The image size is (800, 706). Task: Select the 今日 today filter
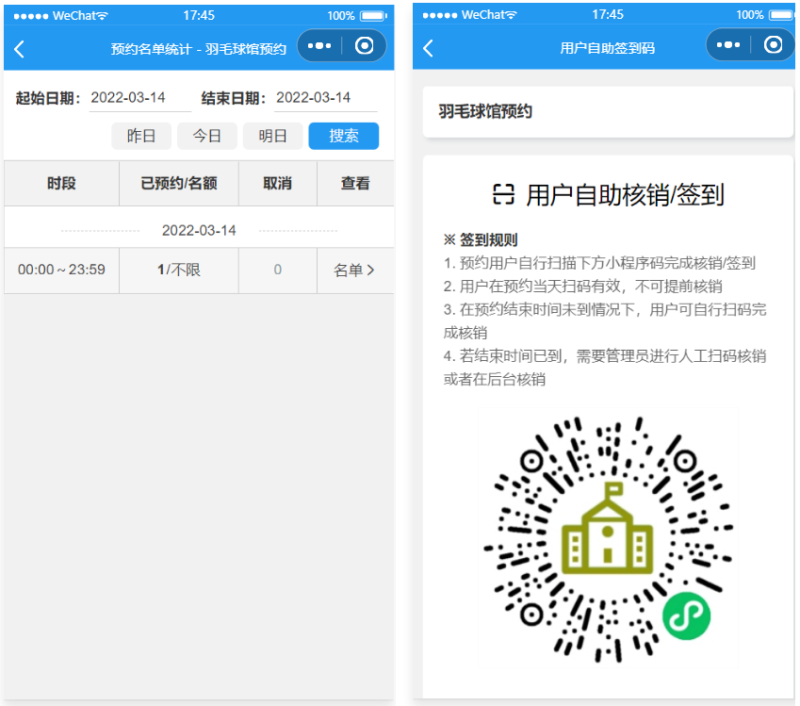click(x=207, y=135)
